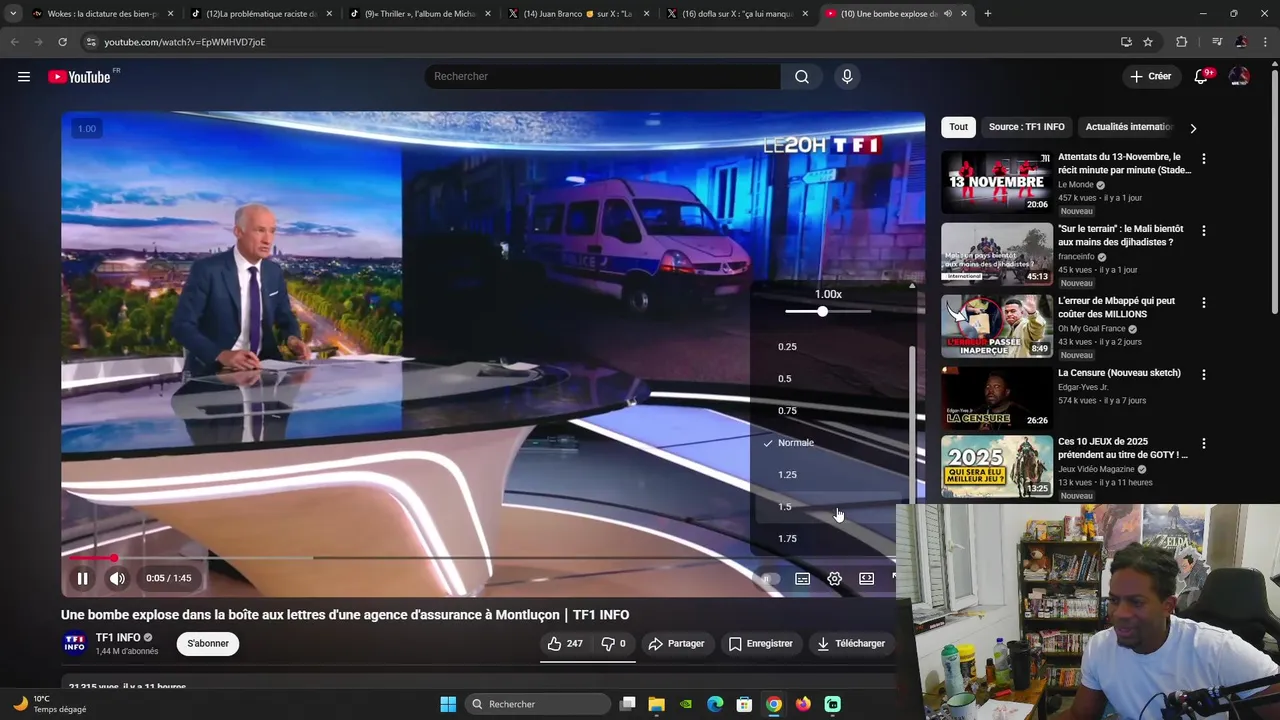
Task: Switch to the Thriller l'album de Michael tab
Action: click(420, 14)
